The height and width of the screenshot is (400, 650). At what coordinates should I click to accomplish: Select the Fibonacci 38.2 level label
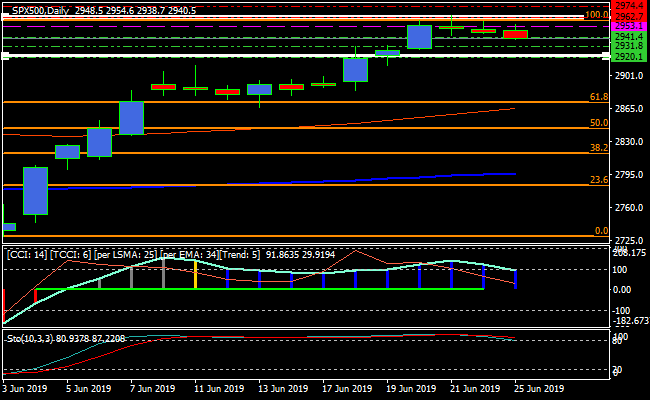click(x=599, y=148)
